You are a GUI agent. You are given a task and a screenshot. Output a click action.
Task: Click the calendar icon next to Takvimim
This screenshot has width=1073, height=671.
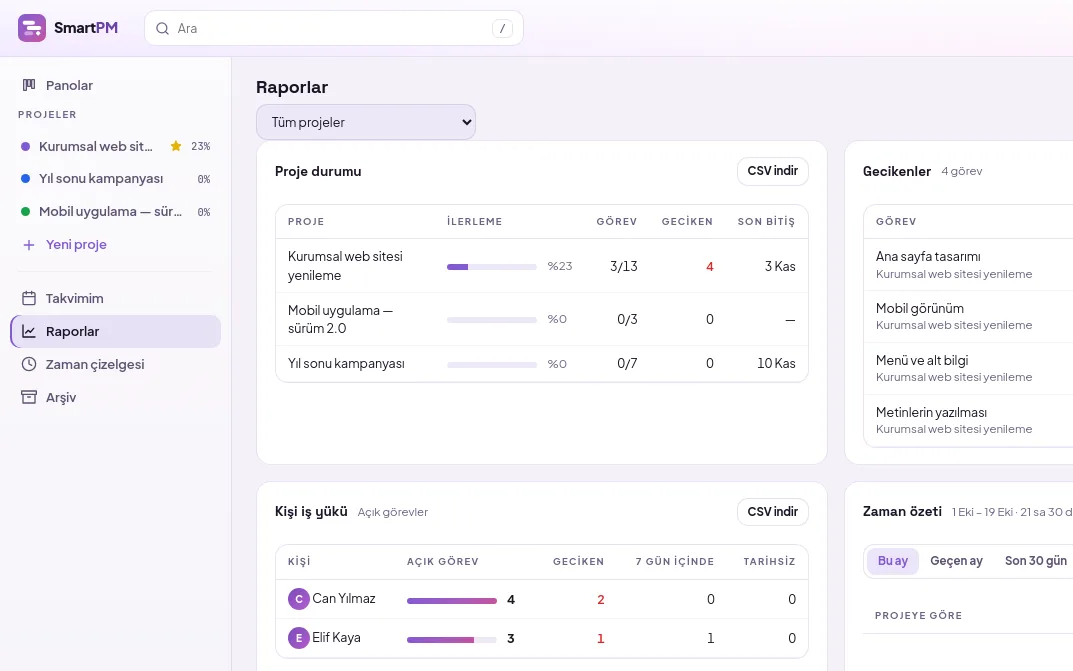pyautogui.click(x=29, y=298)
